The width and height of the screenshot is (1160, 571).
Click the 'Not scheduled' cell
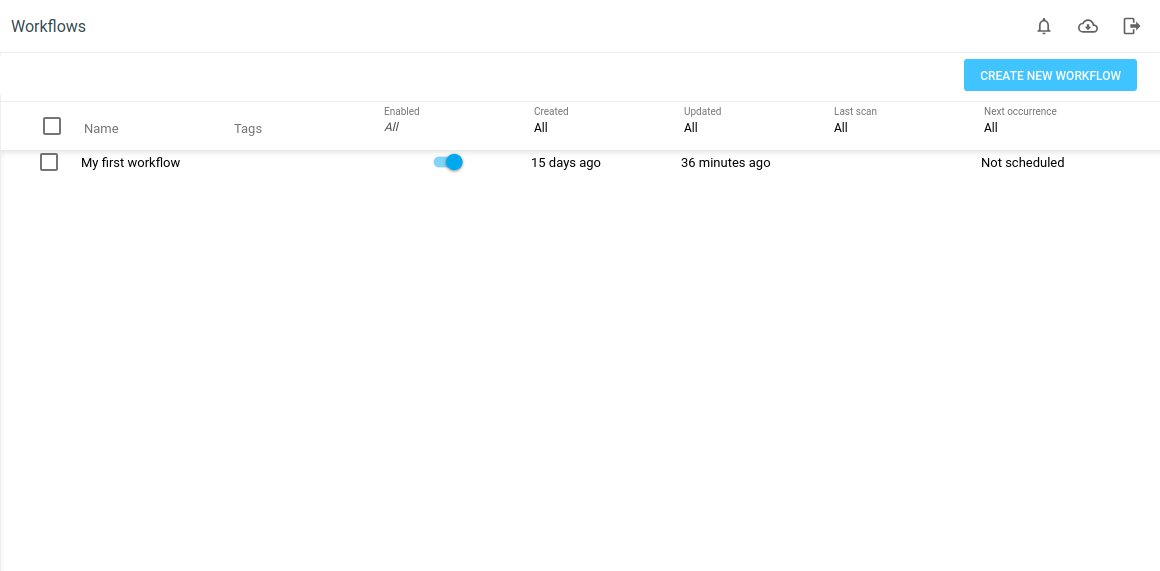(1022, 162)
